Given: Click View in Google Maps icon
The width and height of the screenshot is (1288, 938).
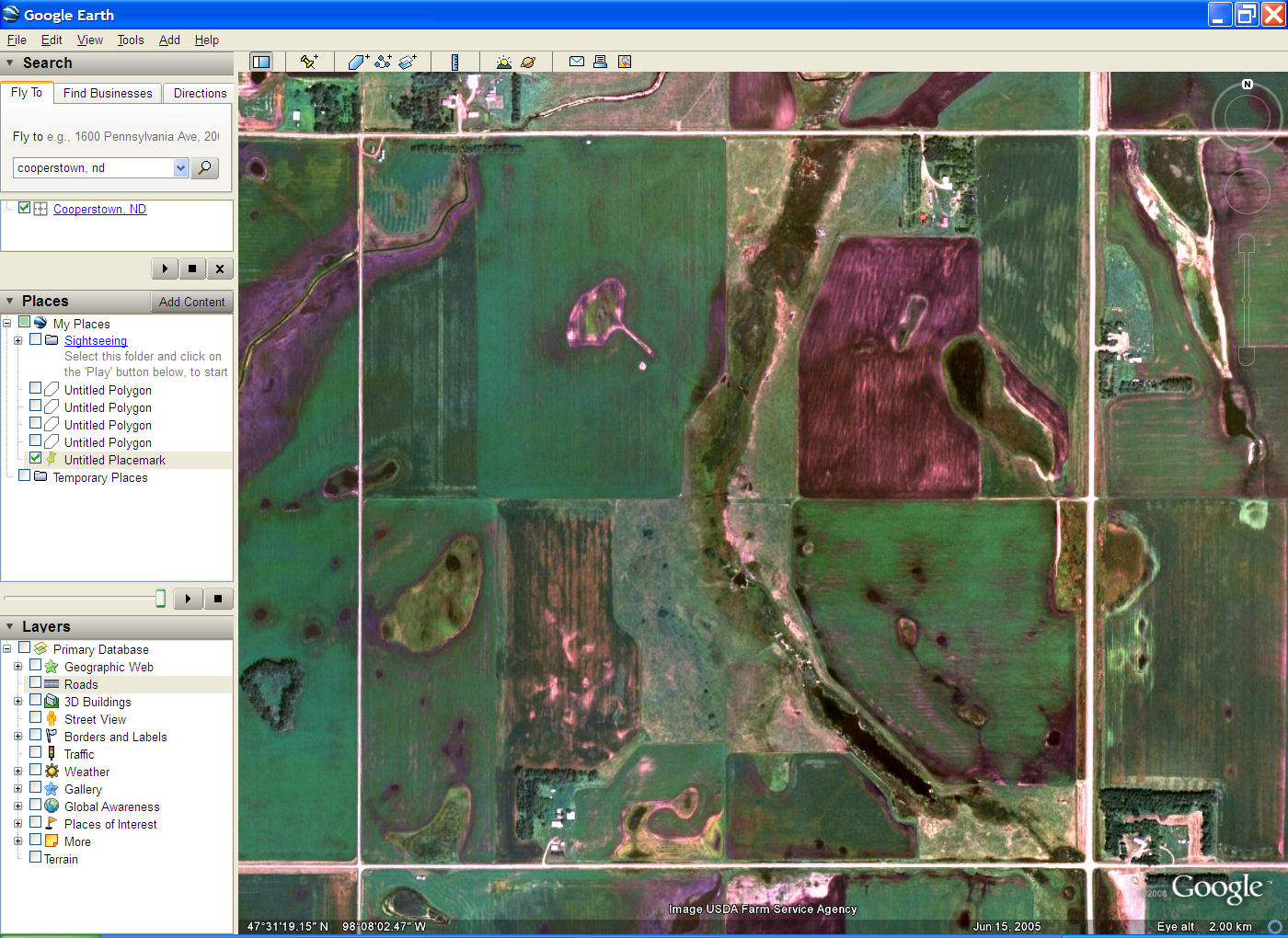Looking at the screenshot, I should 625,62.
